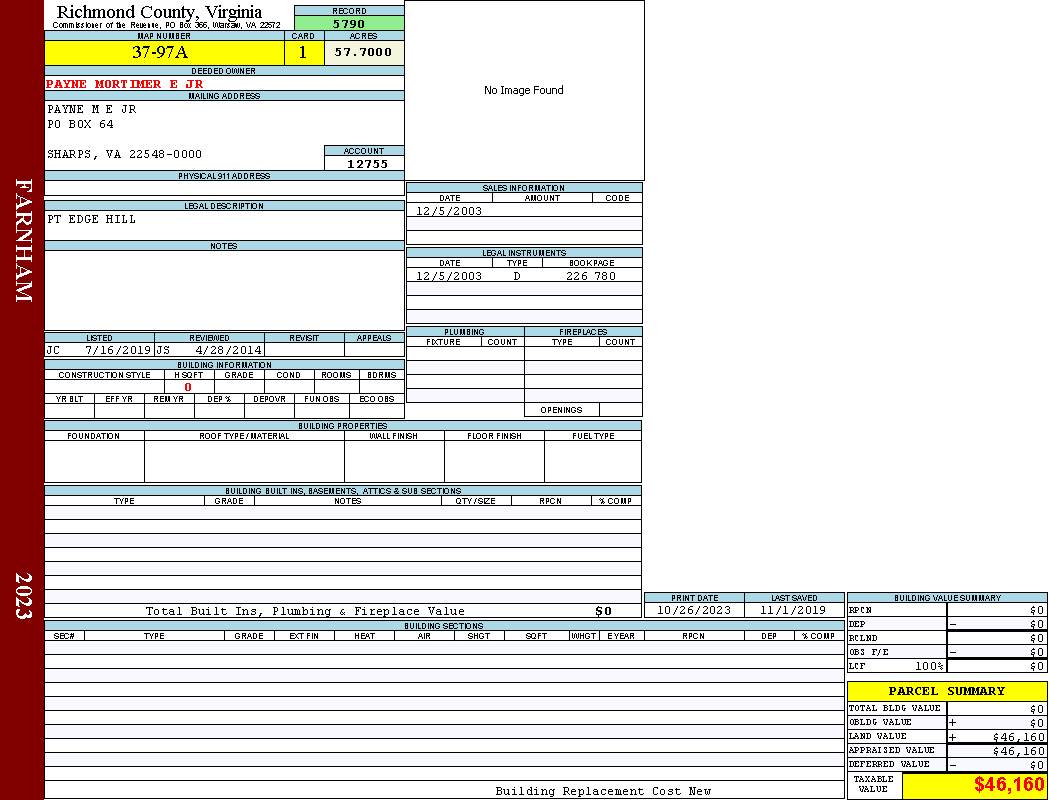The height and width of the screenshot is (800, 1050).
Task: Select the book/page value 226 780
Action: 591,276
